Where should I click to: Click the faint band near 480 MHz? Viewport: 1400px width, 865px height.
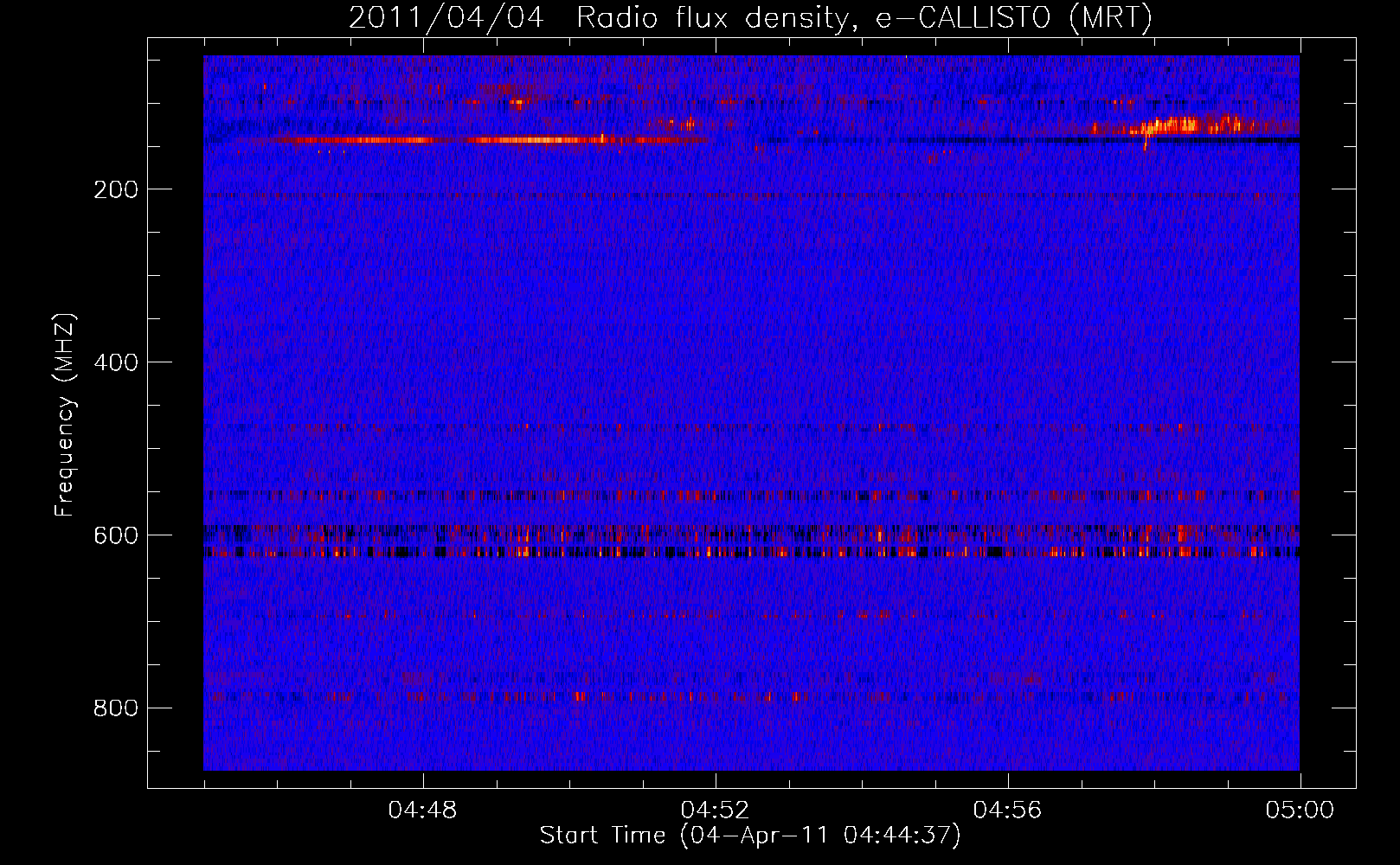(x=751, y=426)
